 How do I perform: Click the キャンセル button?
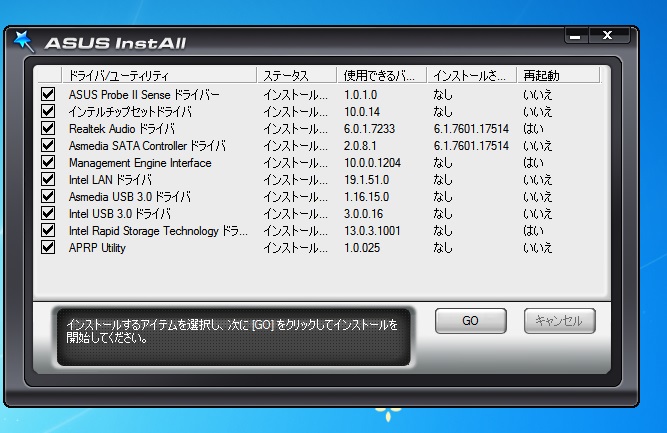point(559,321)
